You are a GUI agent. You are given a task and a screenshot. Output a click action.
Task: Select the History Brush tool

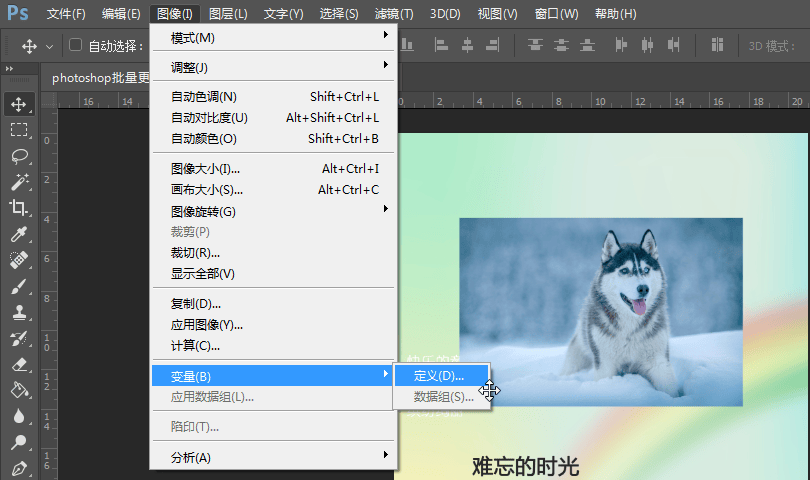pyautogui.click(x=19, y=338)
